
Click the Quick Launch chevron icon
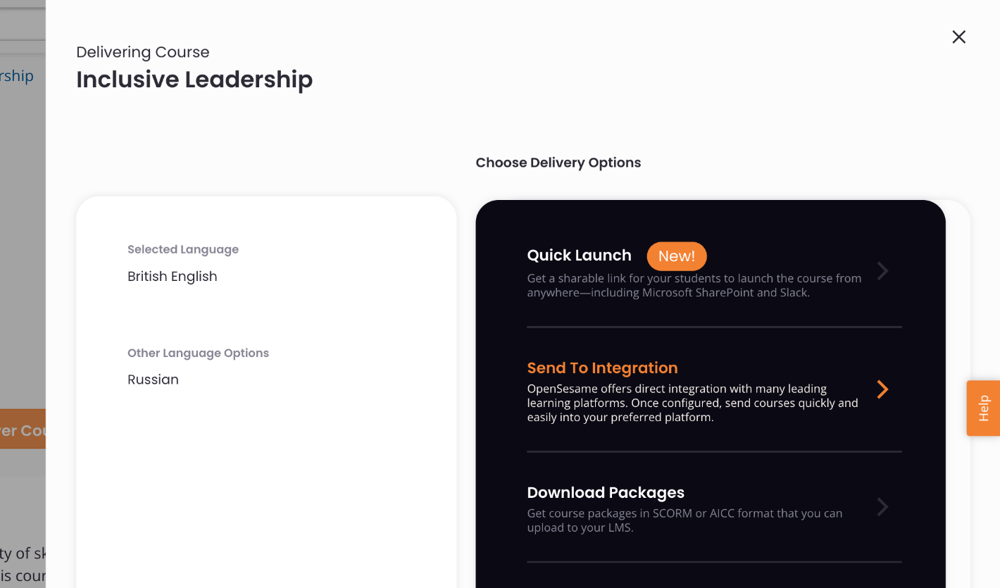pos(882,270)
